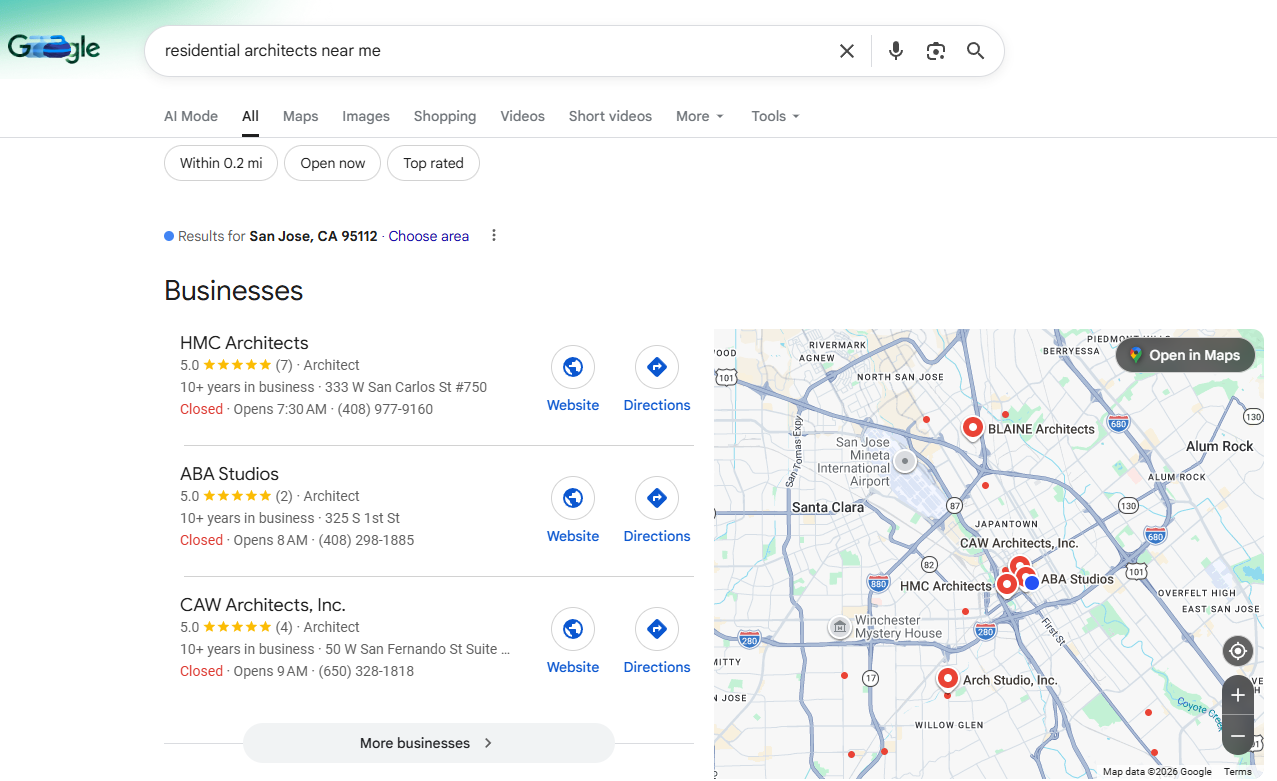
Task: Zoom out on the map
Action: [x=1237, y=736]
